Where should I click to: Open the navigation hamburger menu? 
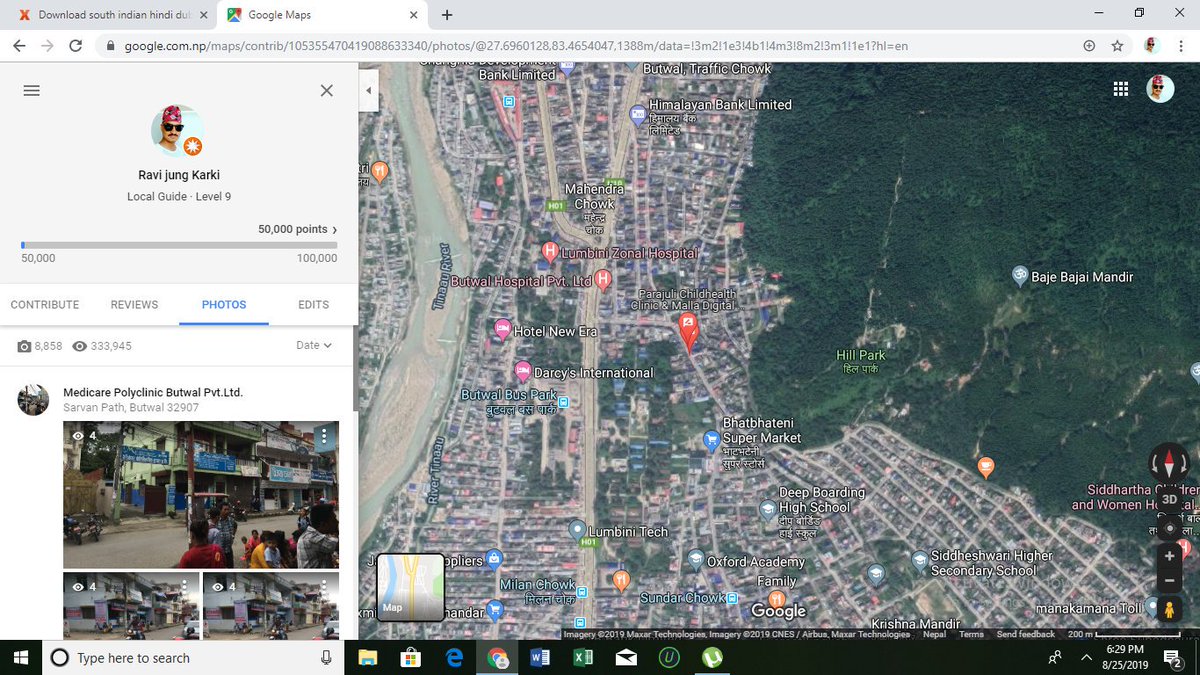(x=31, y=90)
